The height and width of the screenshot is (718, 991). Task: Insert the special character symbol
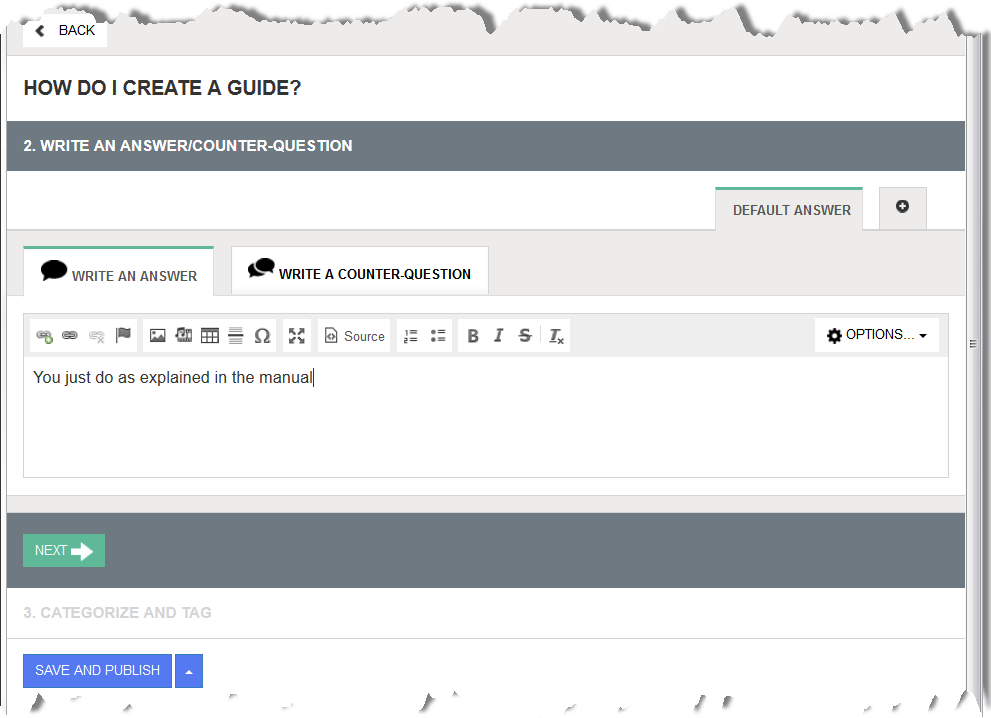point(262,335)
